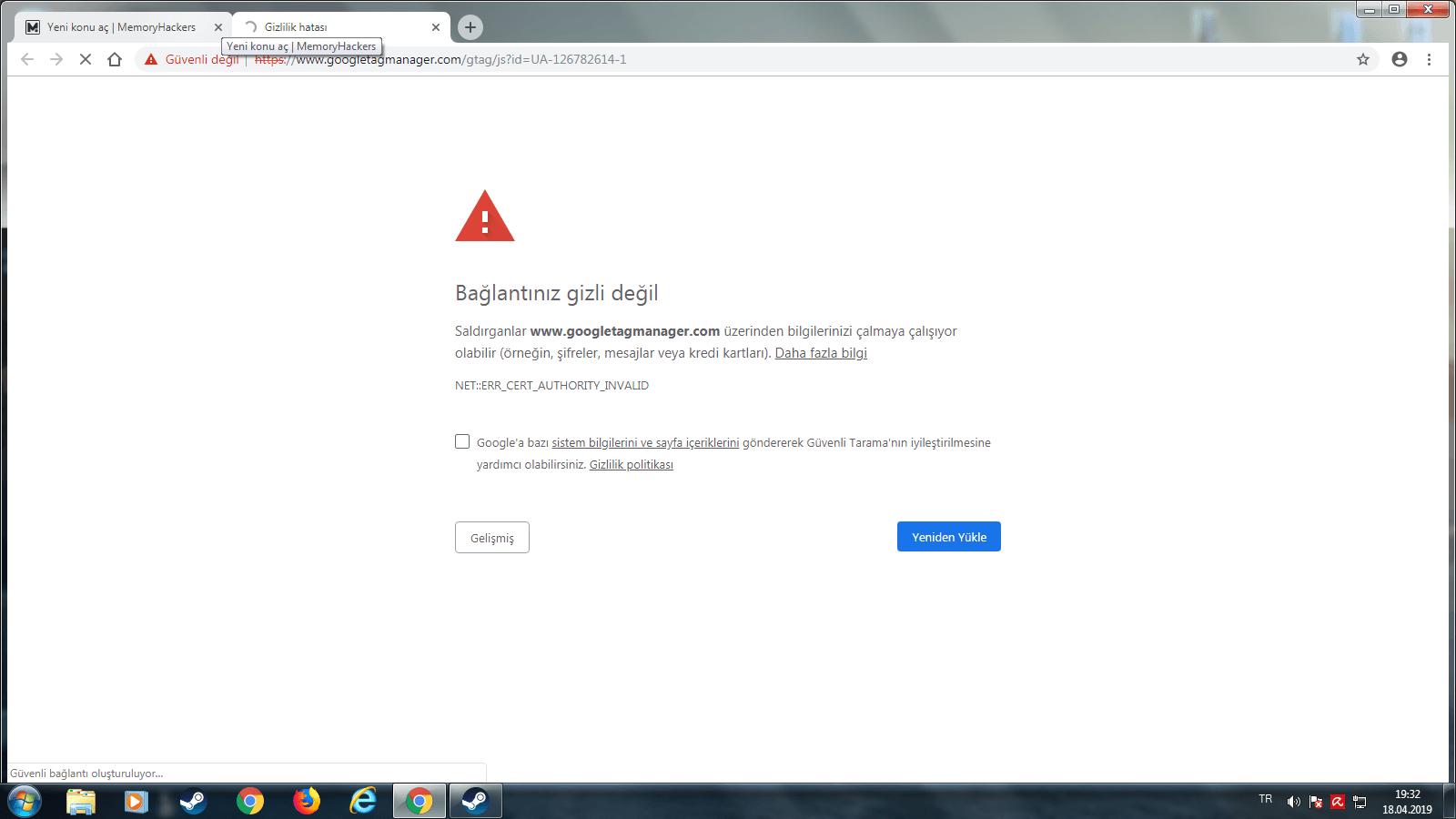Viewport: 1456px width, 819px height.
Task: Go back using the browser back arrow
Action: [27, 59]
